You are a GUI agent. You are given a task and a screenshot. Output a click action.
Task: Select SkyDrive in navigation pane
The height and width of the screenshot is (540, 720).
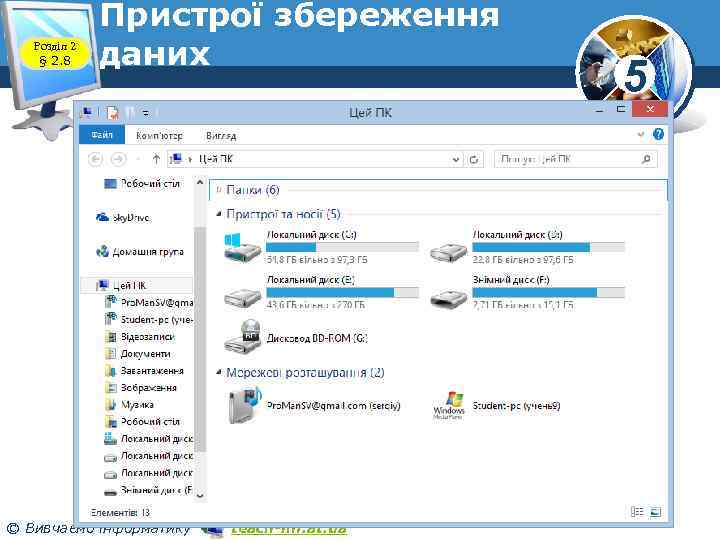point(123,218)
